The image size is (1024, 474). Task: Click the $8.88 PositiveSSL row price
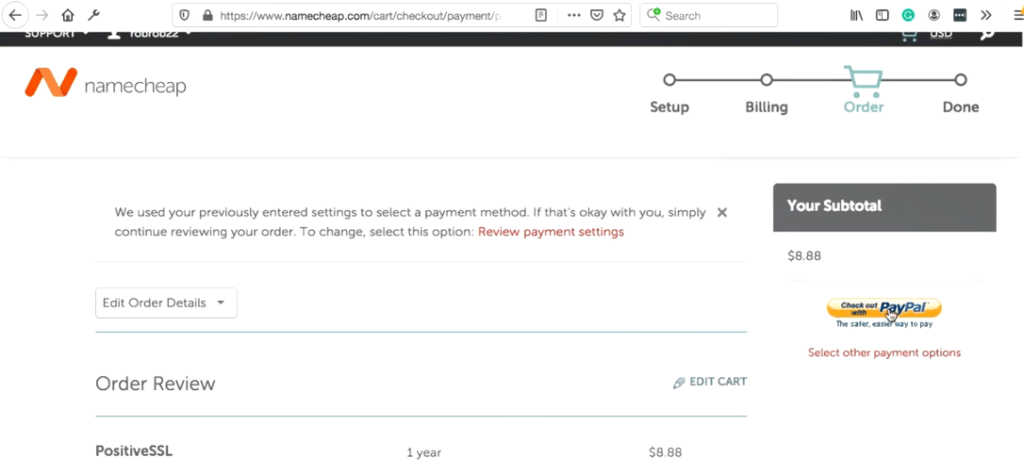coord(665,452)
